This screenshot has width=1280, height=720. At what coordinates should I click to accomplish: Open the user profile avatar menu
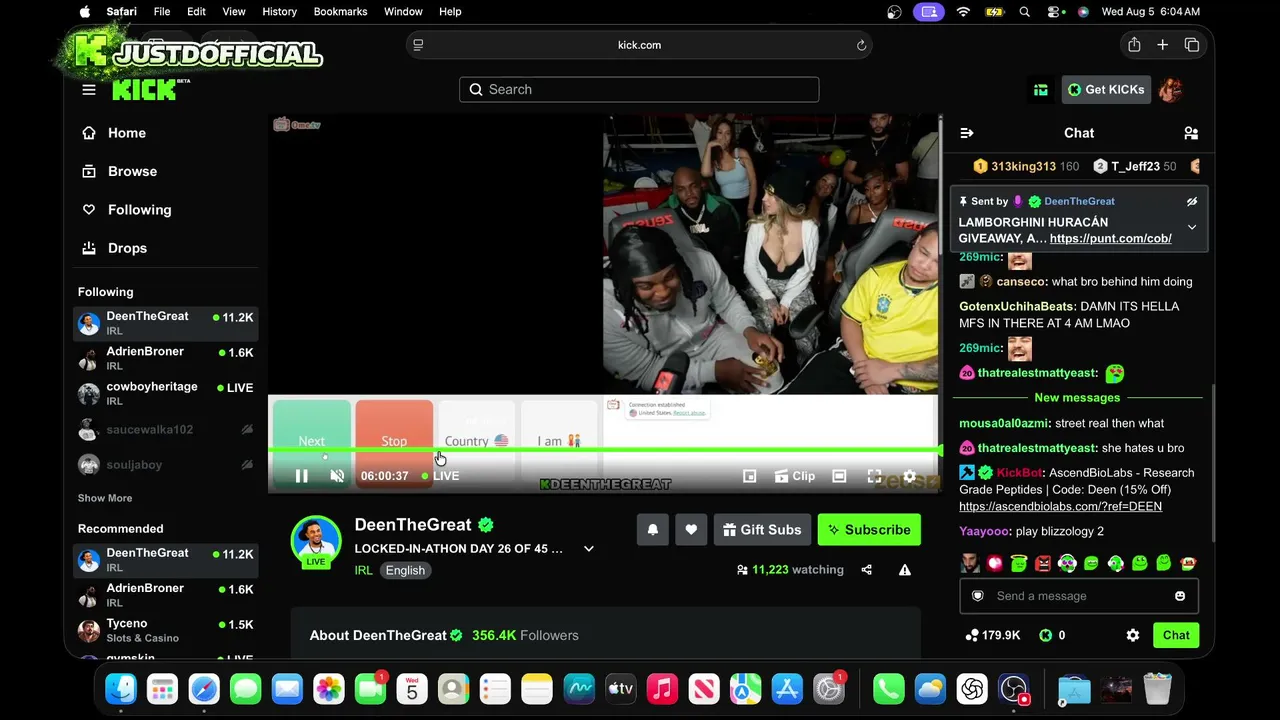pyautogui.click(x=1171, y=90)
